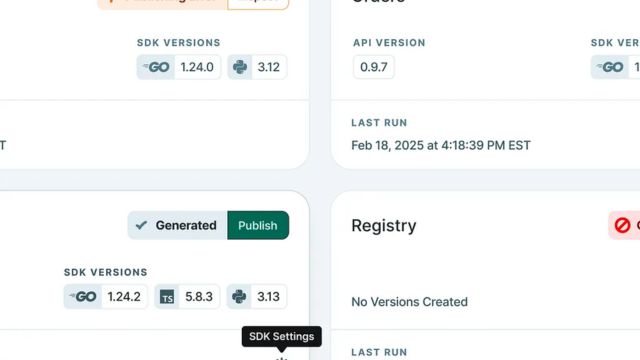Click Go SDK version badge 1.24.0

(x=179, y=67)
